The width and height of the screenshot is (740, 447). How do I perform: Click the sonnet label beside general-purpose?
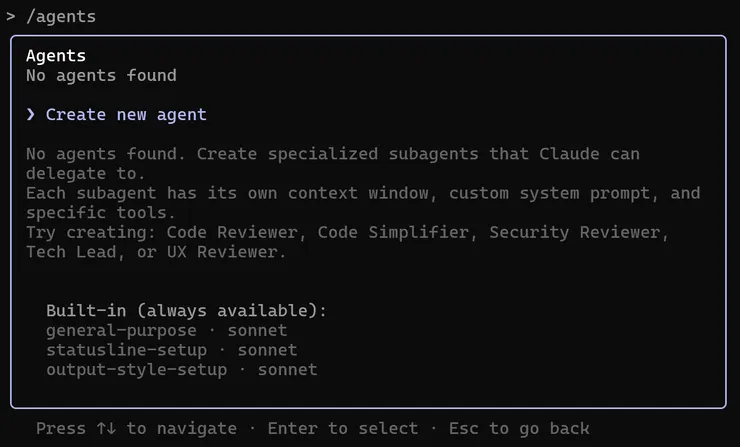[257, 330]
